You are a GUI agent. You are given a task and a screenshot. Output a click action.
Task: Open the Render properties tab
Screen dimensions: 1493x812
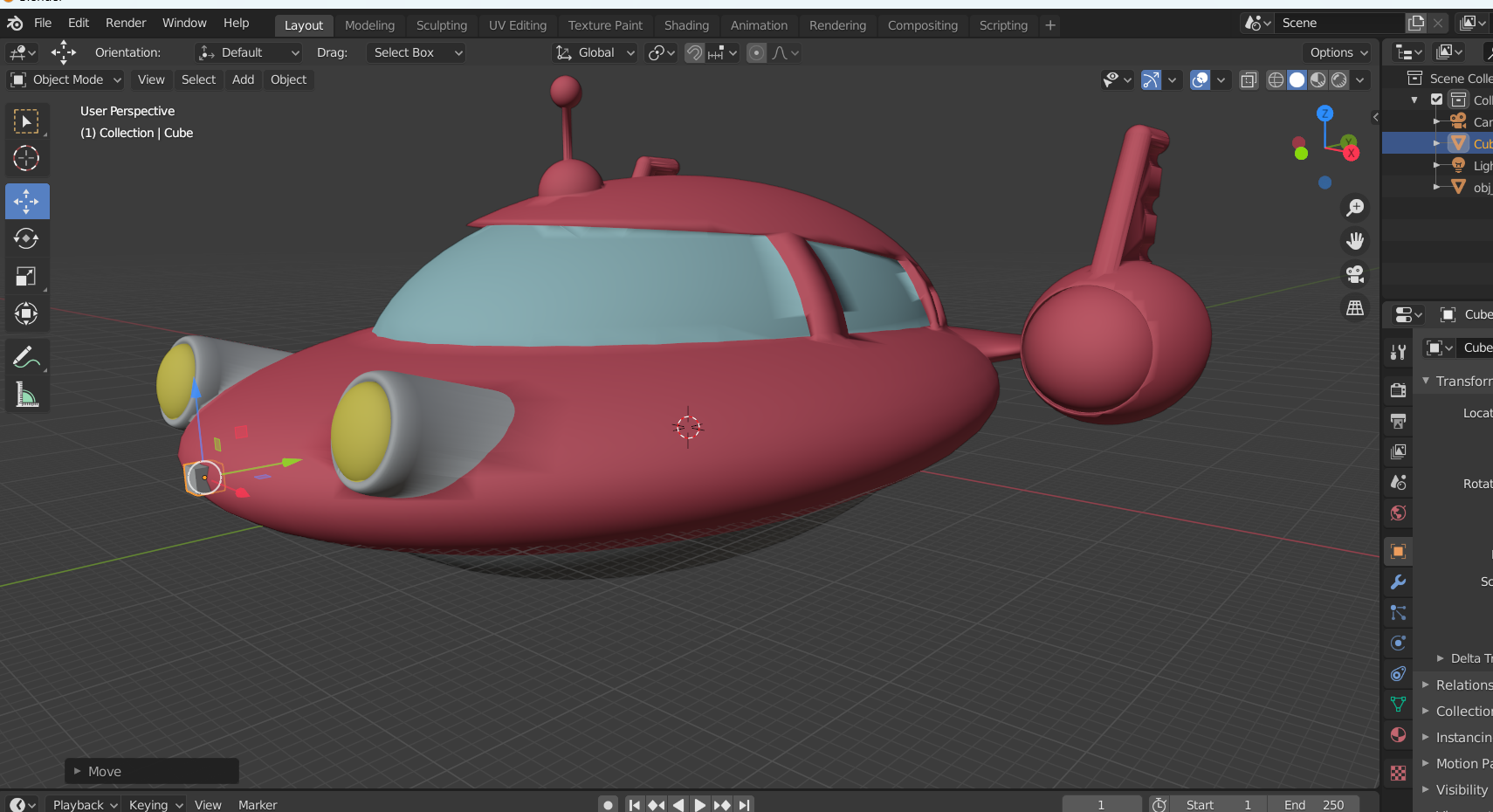(x=1398, y=389)
